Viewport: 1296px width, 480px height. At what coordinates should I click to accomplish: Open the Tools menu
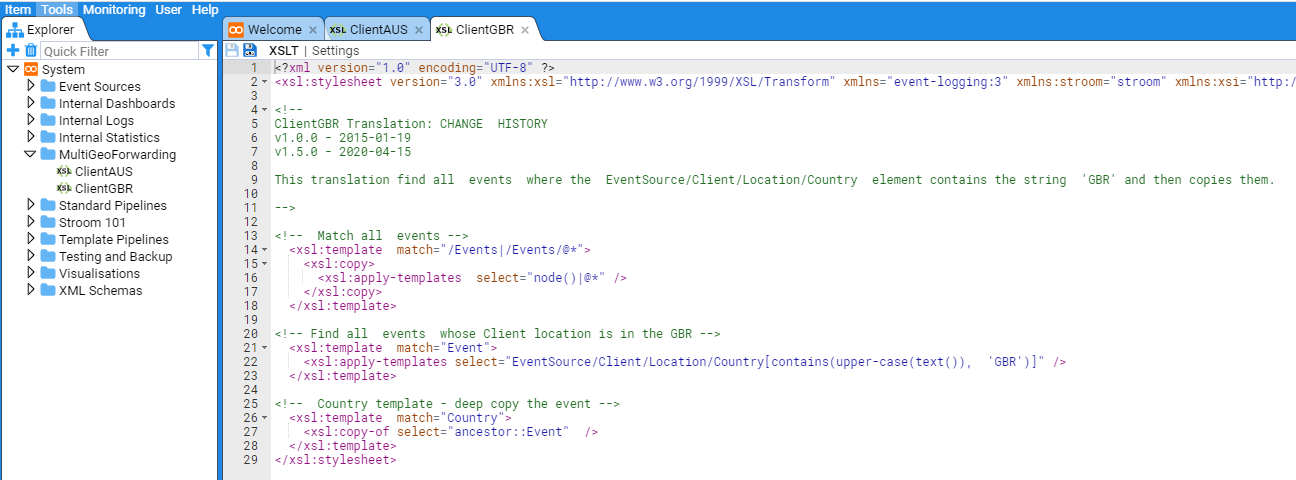click(x=57, y=9)
